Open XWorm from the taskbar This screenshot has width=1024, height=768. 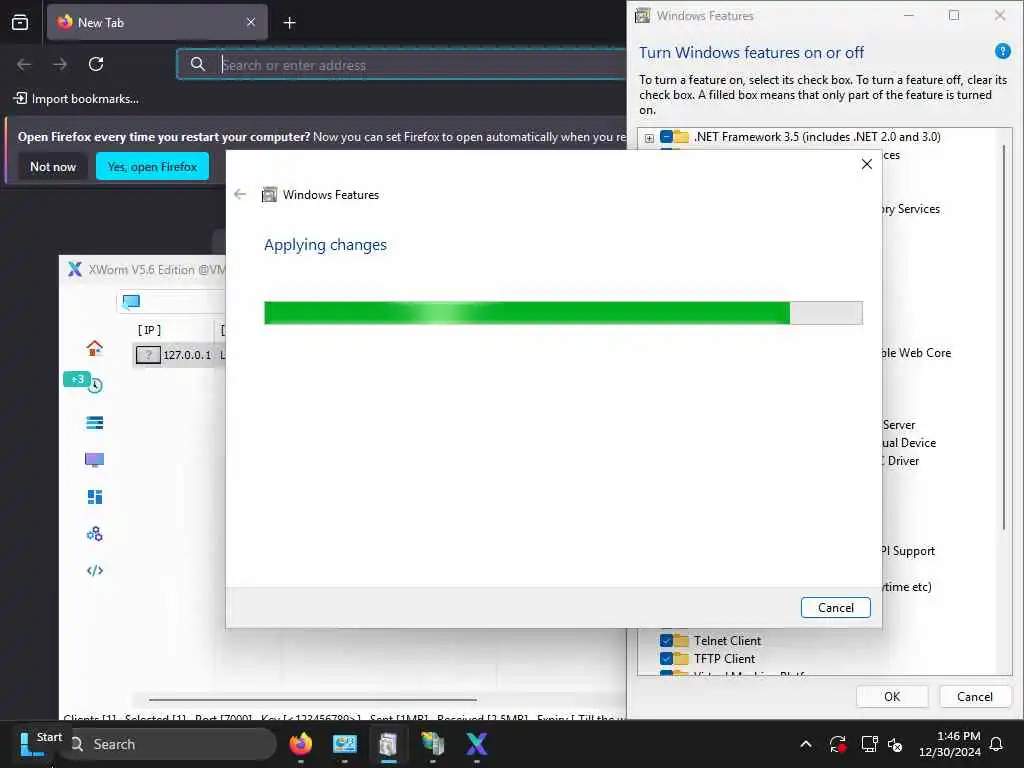pyautogui.click(x=476, y=744)
